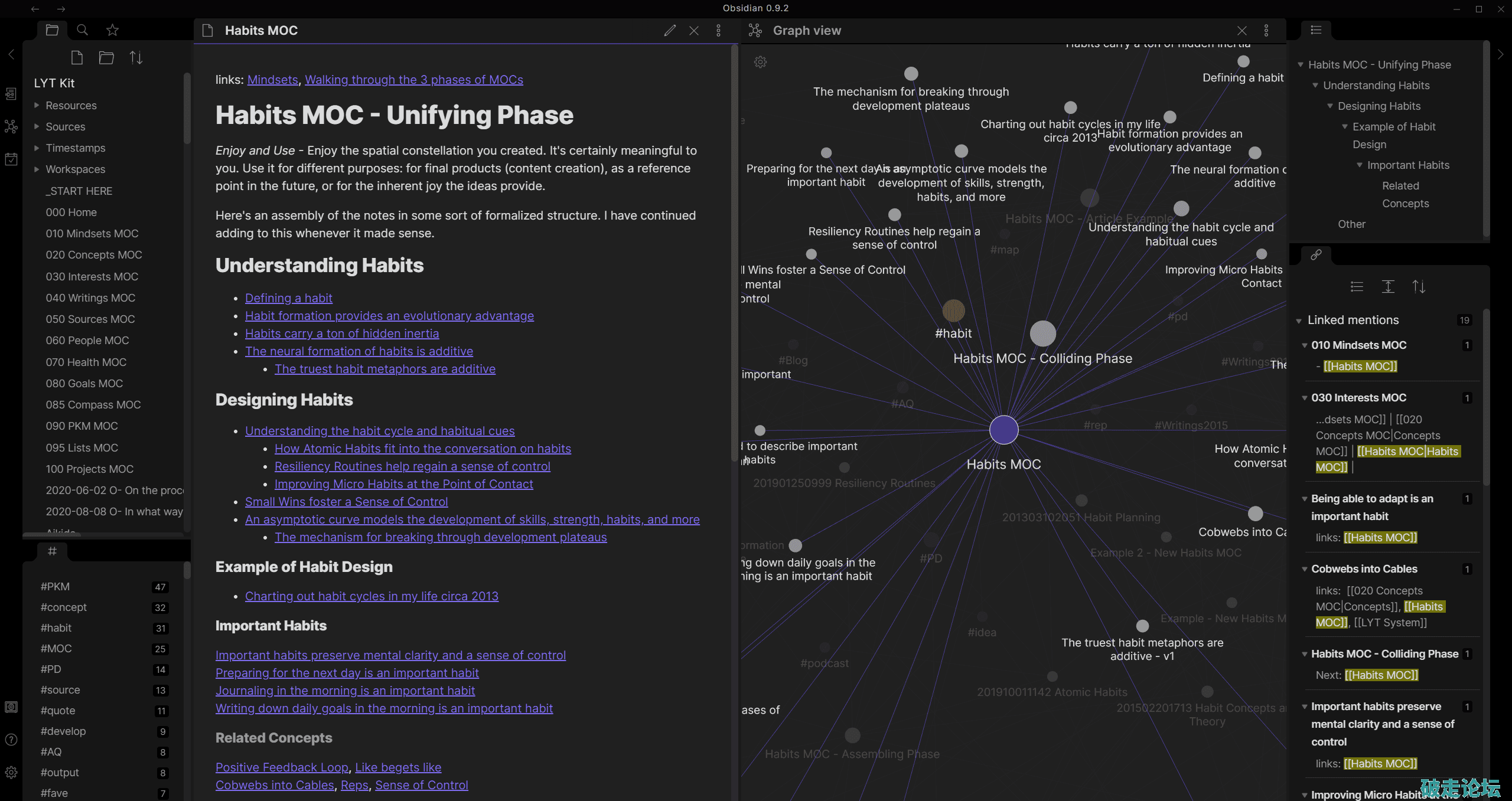
Task: Follow the Mindsets link at top
Action: [x=272, y=80]
